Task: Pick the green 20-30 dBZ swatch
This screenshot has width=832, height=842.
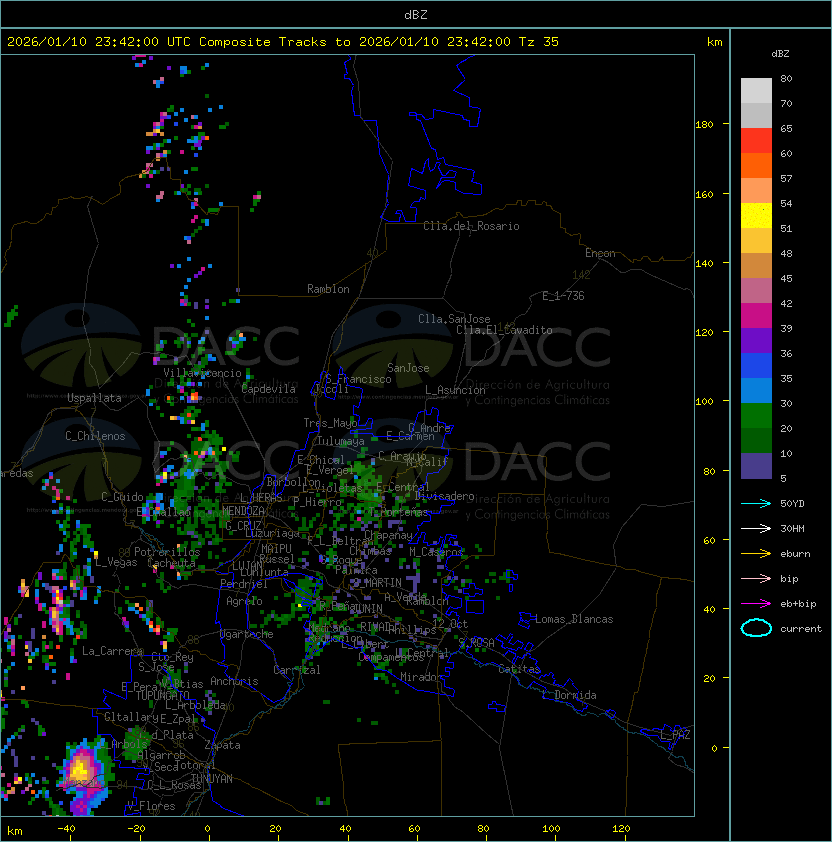Action: pyautogui.click(x=756, y=416)
